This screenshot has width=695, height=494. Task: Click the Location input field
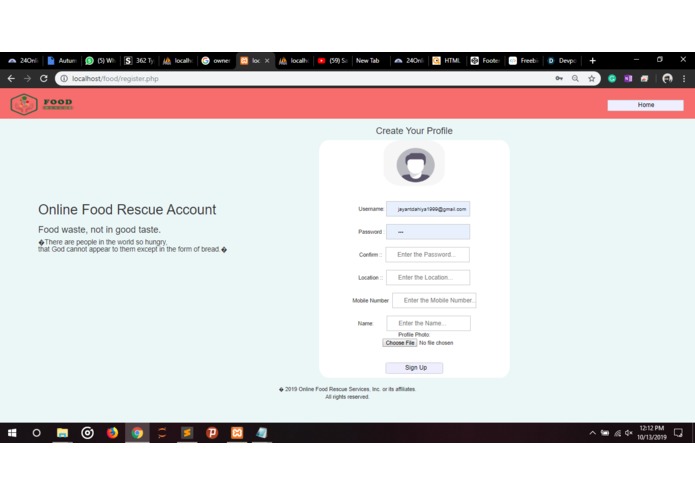428,277
